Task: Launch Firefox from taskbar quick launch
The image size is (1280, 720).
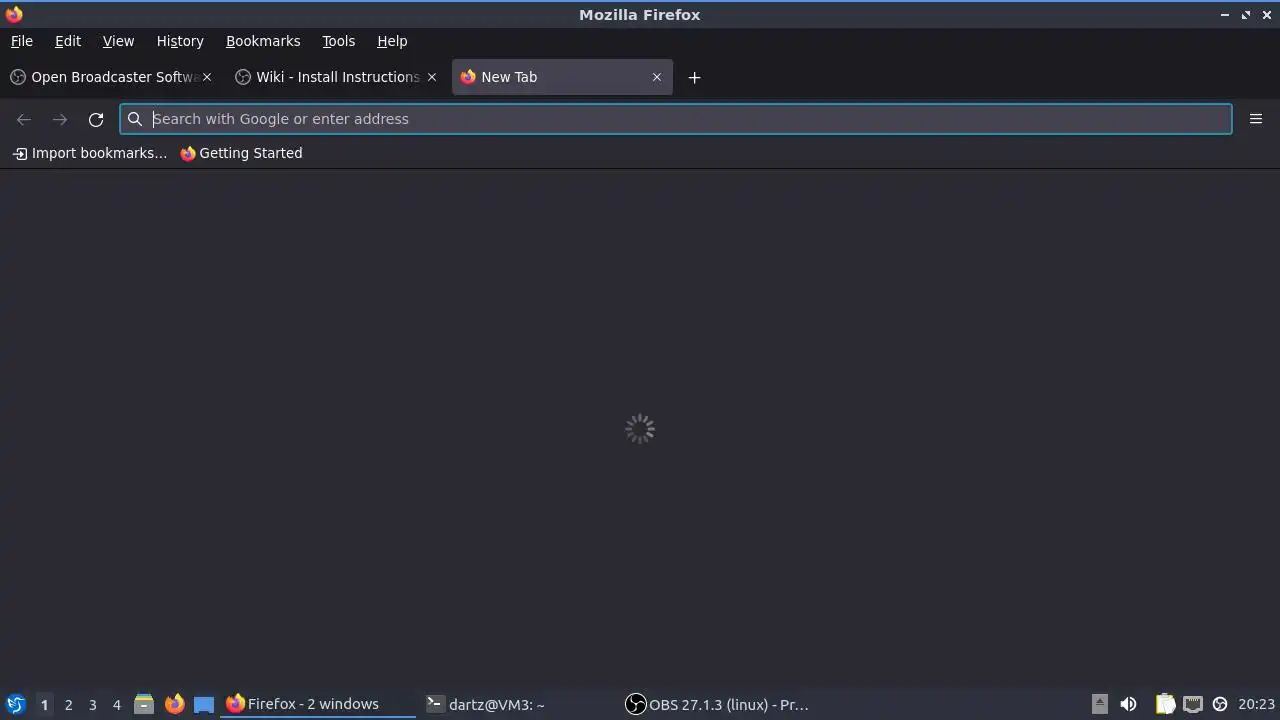Action: pyautogui.click(x=174, y=704)
